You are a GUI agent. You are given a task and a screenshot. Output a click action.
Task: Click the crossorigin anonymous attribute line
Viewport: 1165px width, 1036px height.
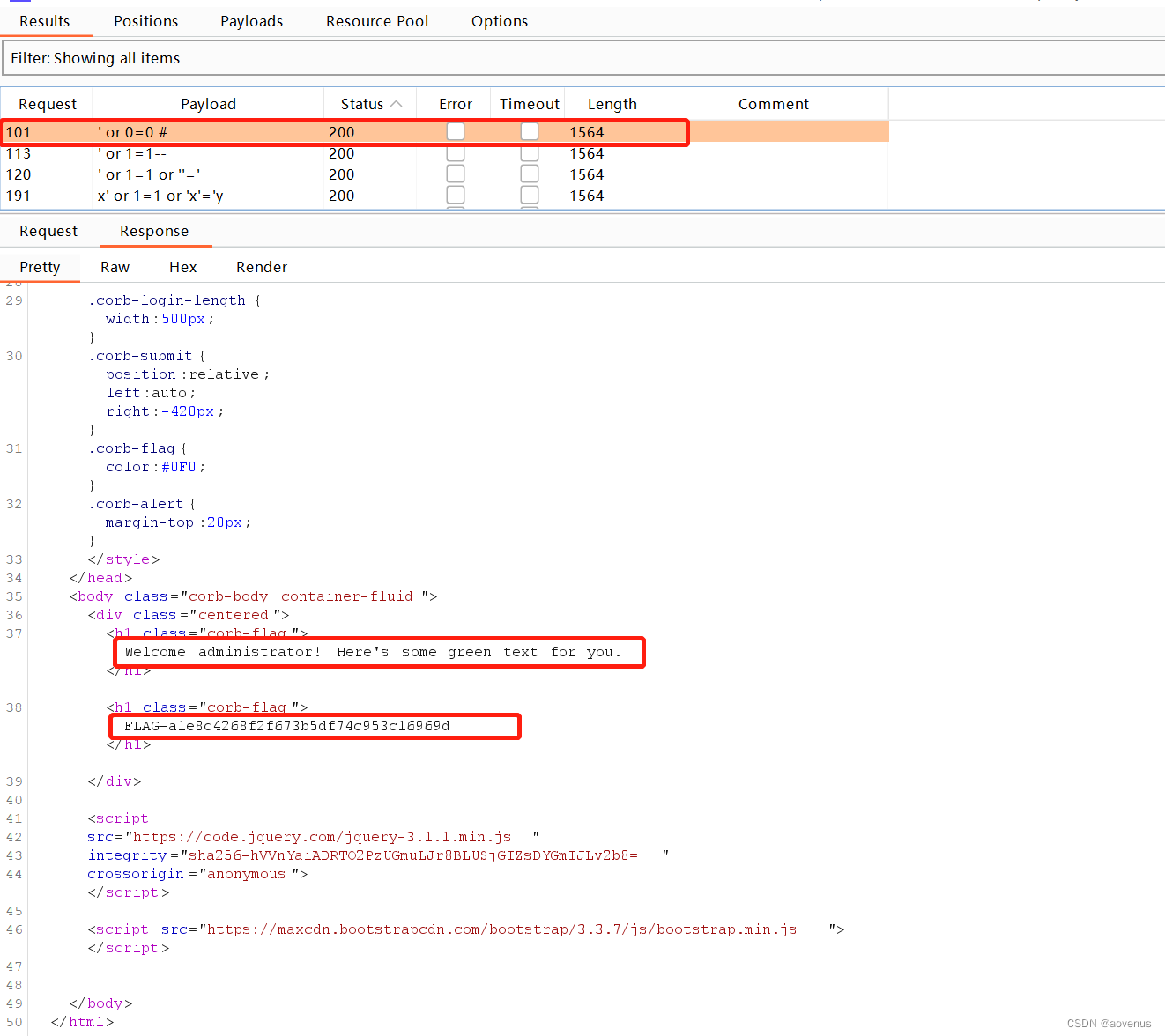pos(197,874)
